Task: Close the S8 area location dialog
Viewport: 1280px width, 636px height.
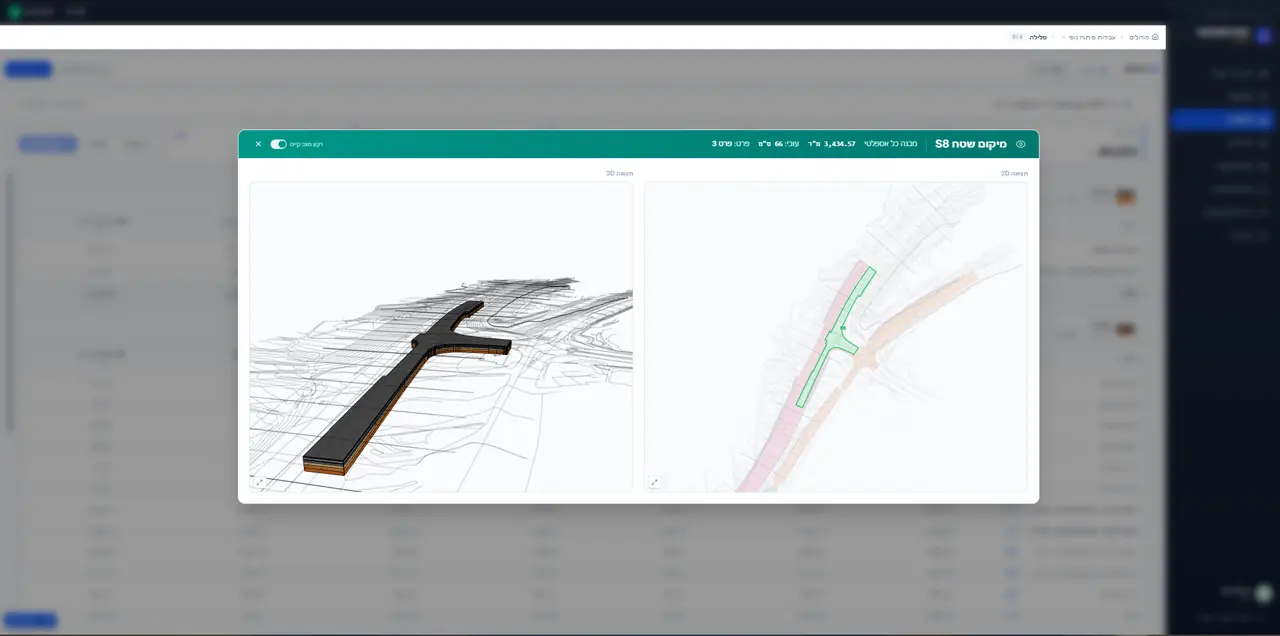Action: 258,144
